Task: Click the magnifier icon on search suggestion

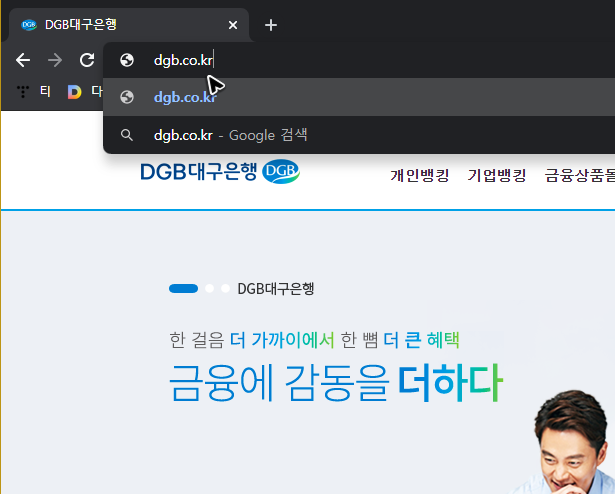Action: tap(127, 135)
